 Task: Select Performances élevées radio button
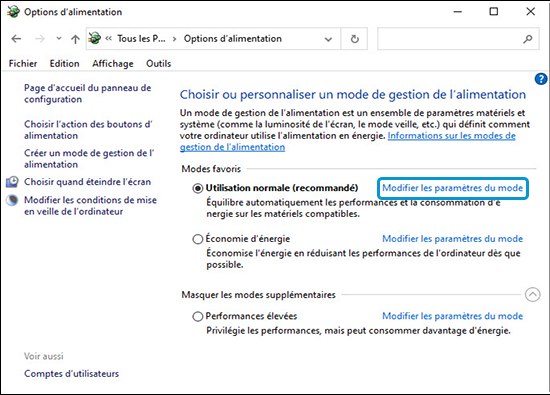click(198, 316)
